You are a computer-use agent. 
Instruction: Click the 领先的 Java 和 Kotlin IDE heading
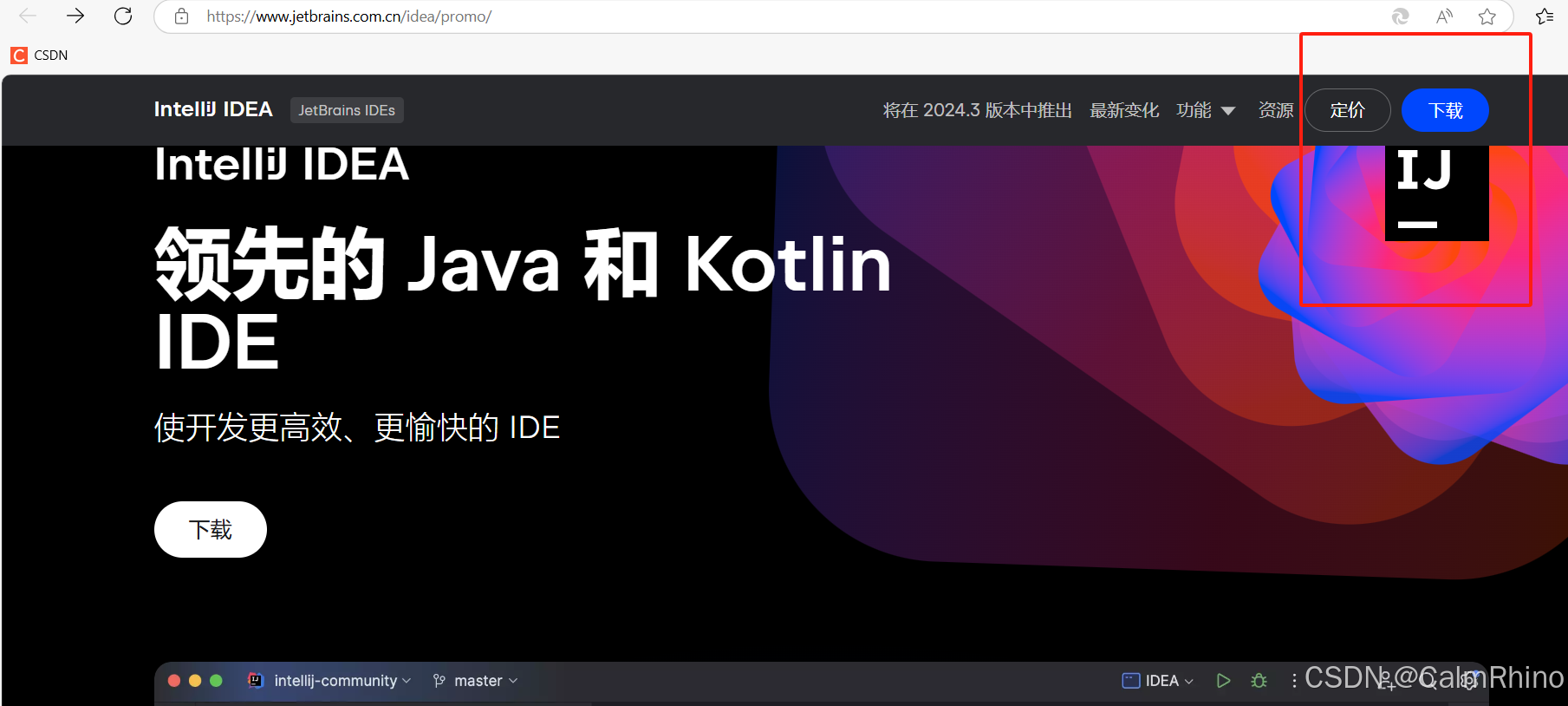point(523,299)
